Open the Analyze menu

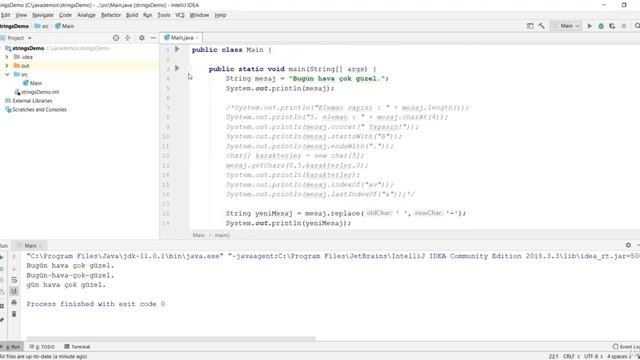[x=86, y=15]
